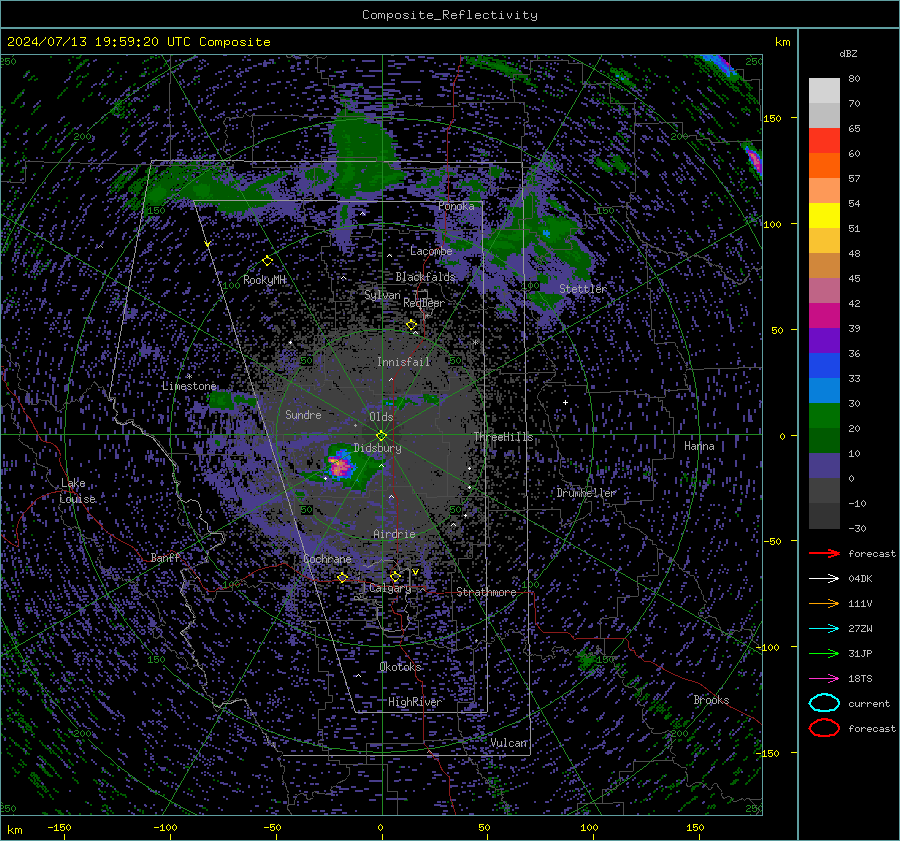
Task: Pick the red swatch between 65 and 60 dBZ
Action: pos(824,141)
